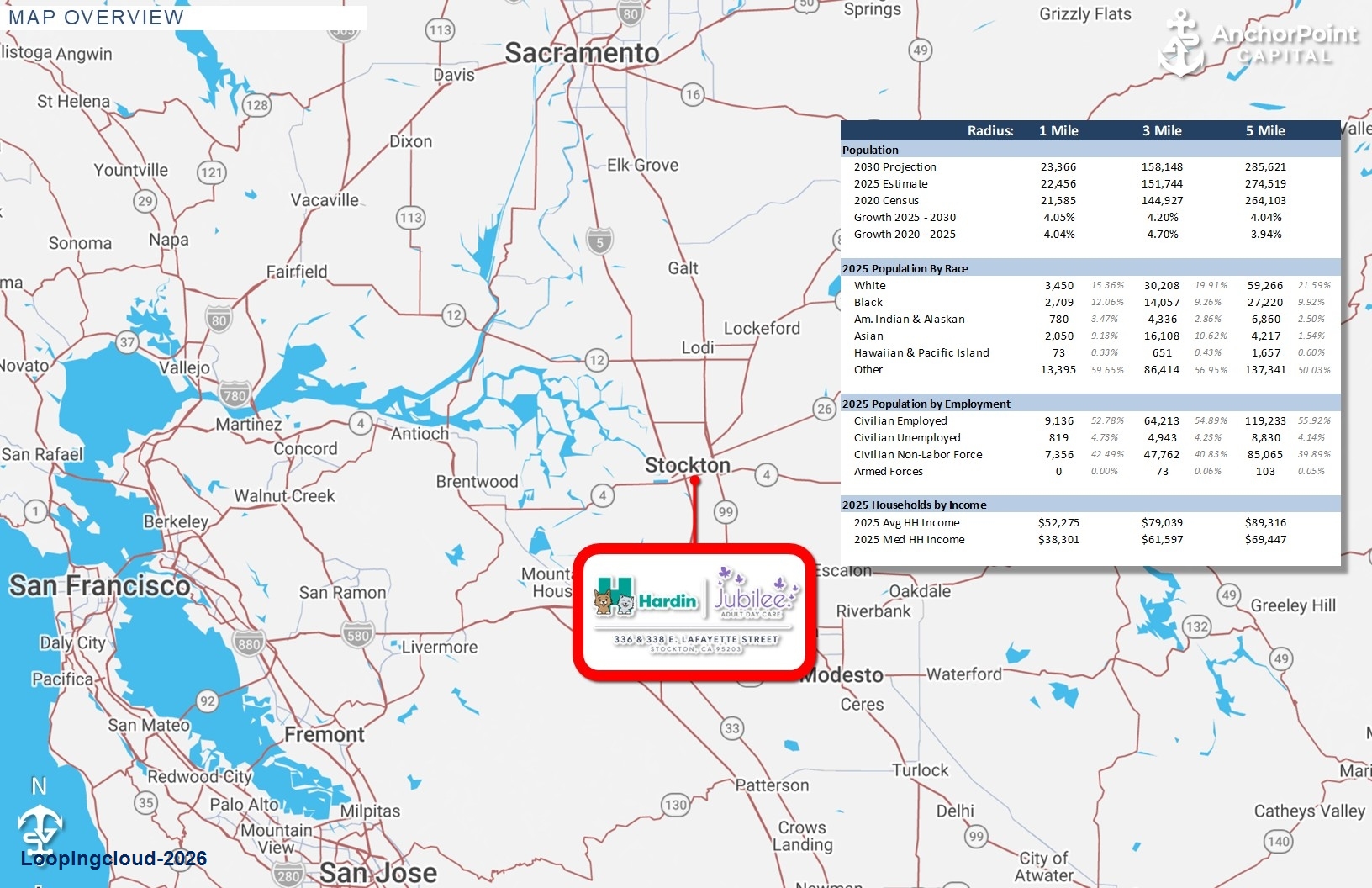Click the Route 121 highway shield

pos(211,172)
